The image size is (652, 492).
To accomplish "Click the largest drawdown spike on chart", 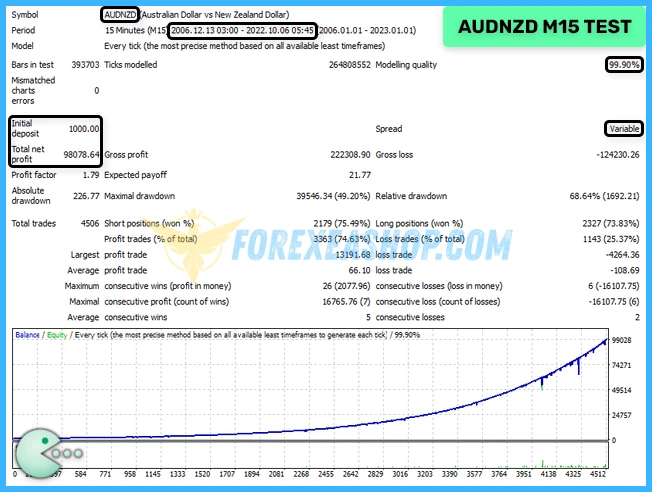I will pos(579,368).
